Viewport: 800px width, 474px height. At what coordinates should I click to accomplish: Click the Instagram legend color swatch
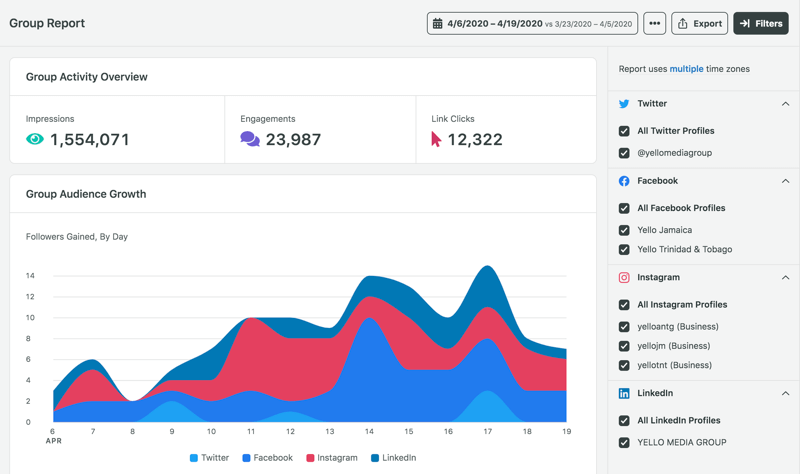(x=310, y=458)
